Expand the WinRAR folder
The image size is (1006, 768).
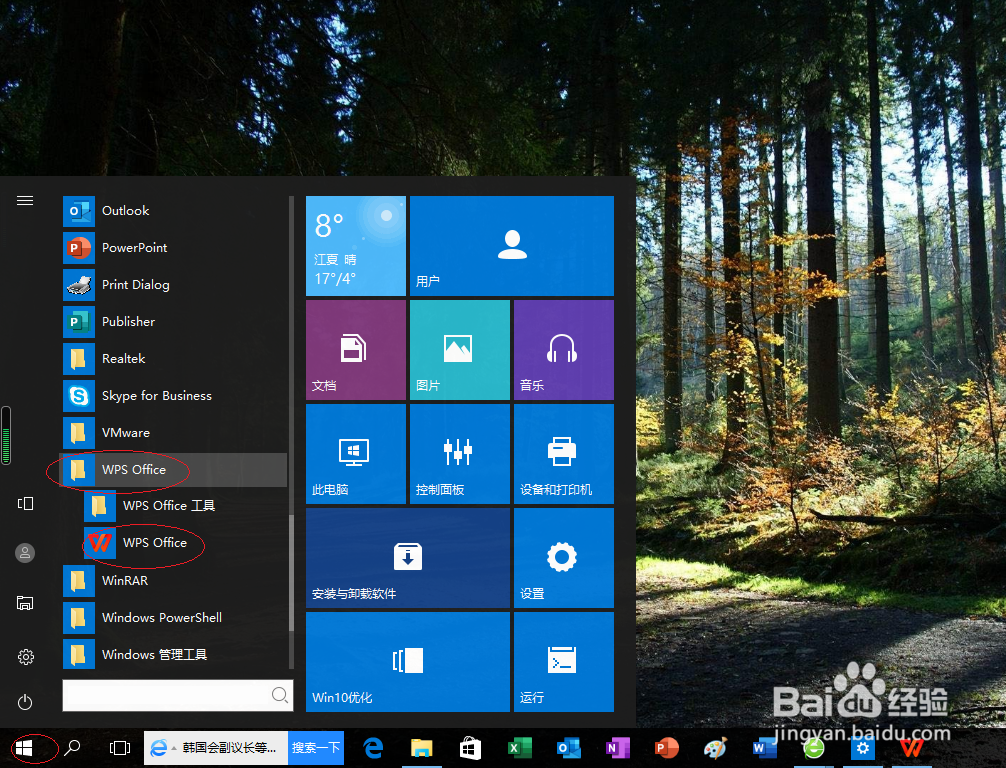[x=175, y=581]
